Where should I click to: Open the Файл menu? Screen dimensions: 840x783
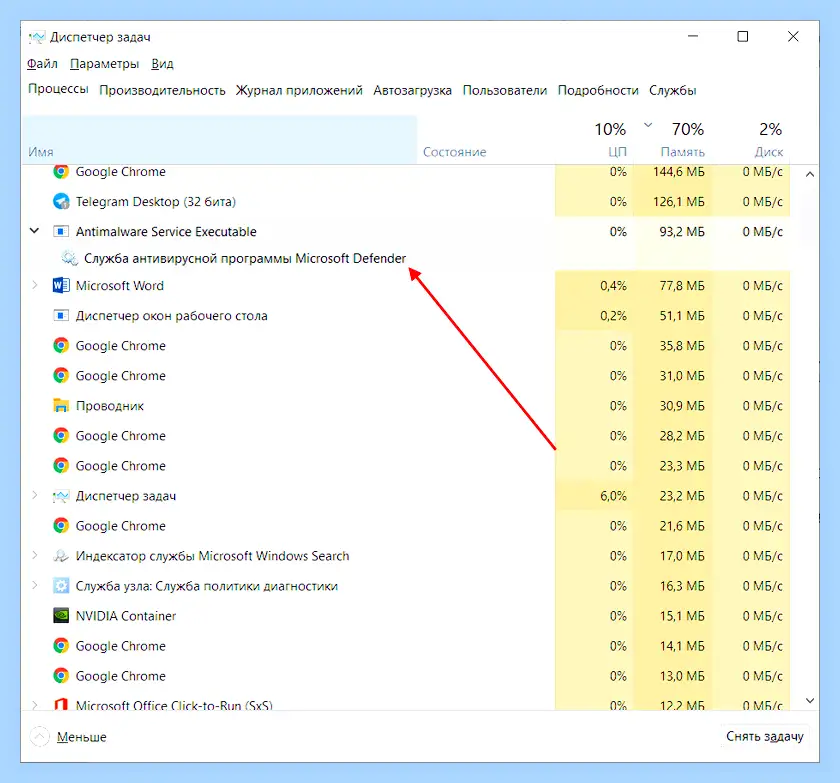click(42, 64)
